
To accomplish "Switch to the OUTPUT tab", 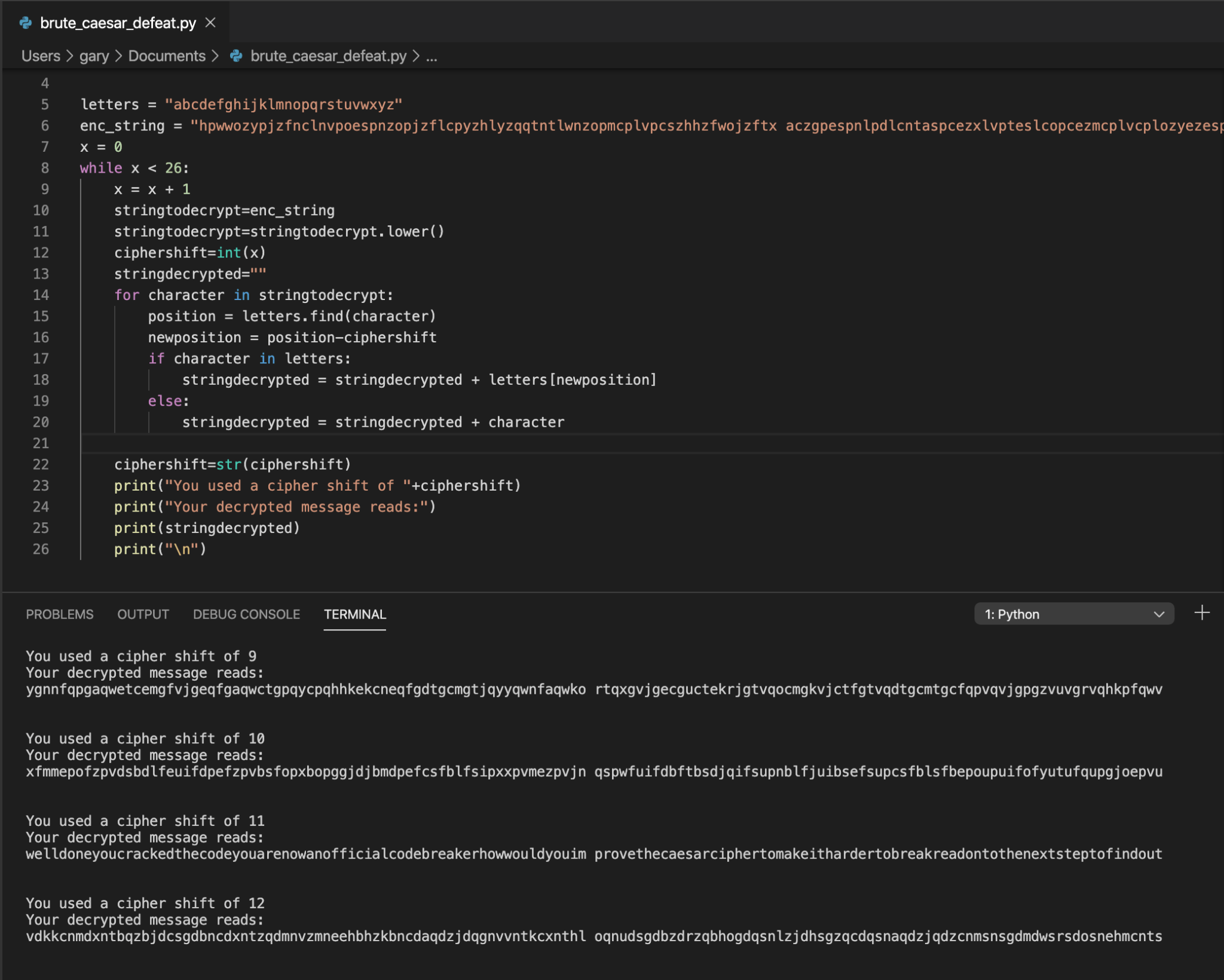I will [143, 614].
